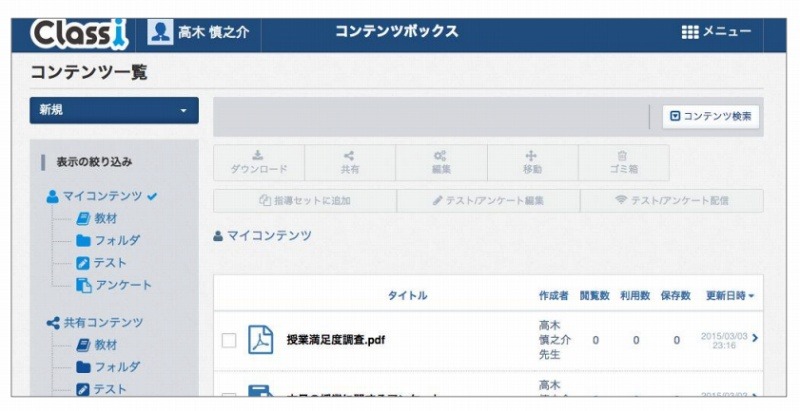Tick the checkbox for 授業満足度調査.pdf
800x411 pixels.
(229, 340)
